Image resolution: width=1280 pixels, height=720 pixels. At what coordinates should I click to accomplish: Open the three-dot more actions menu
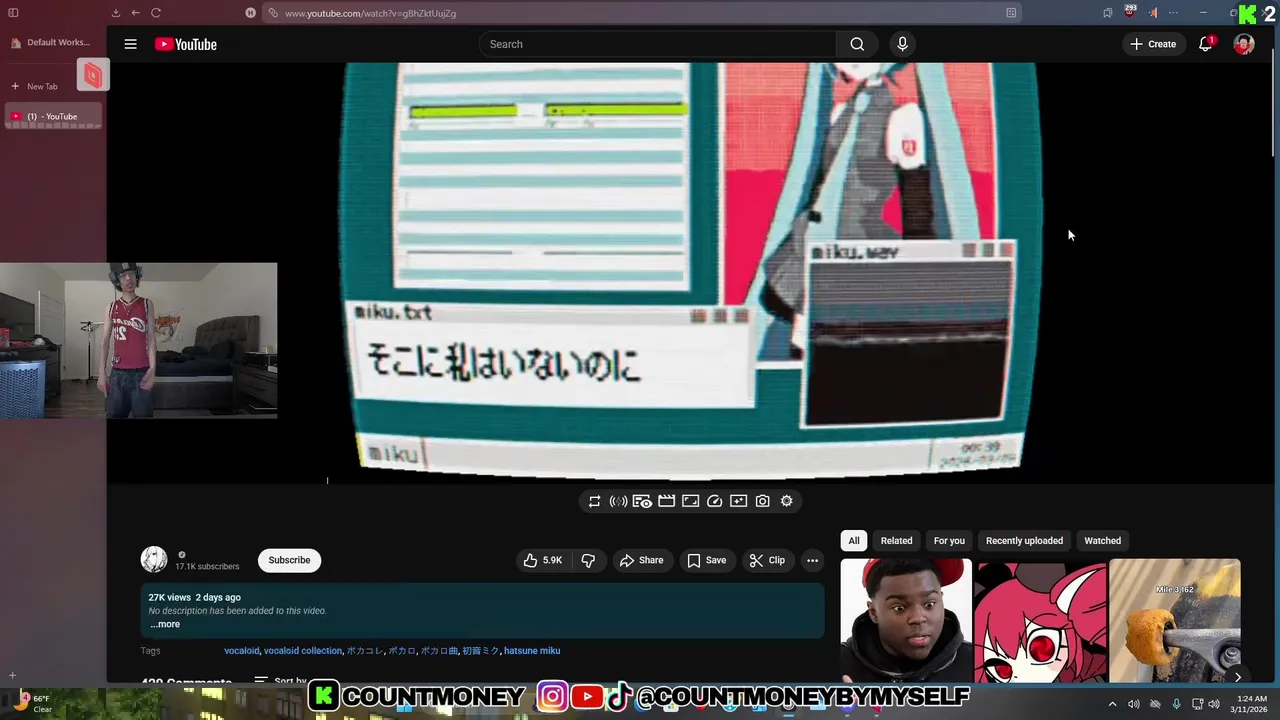click(812, 560)
